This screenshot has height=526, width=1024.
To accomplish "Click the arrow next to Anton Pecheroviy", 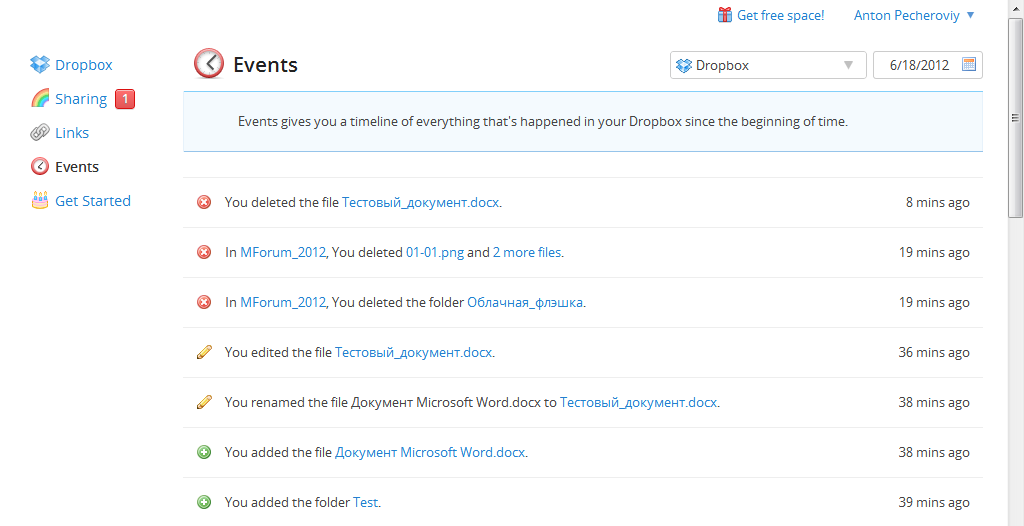I will [x=970, y=15].
